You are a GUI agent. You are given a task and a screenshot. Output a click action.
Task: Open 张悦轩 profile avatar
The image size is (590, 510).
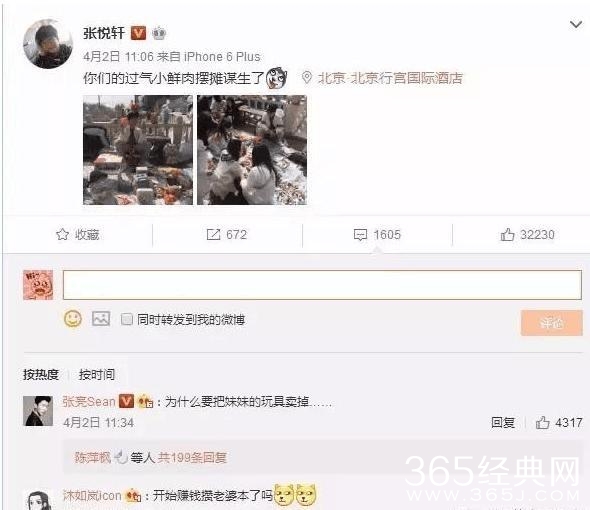[47, 44]
